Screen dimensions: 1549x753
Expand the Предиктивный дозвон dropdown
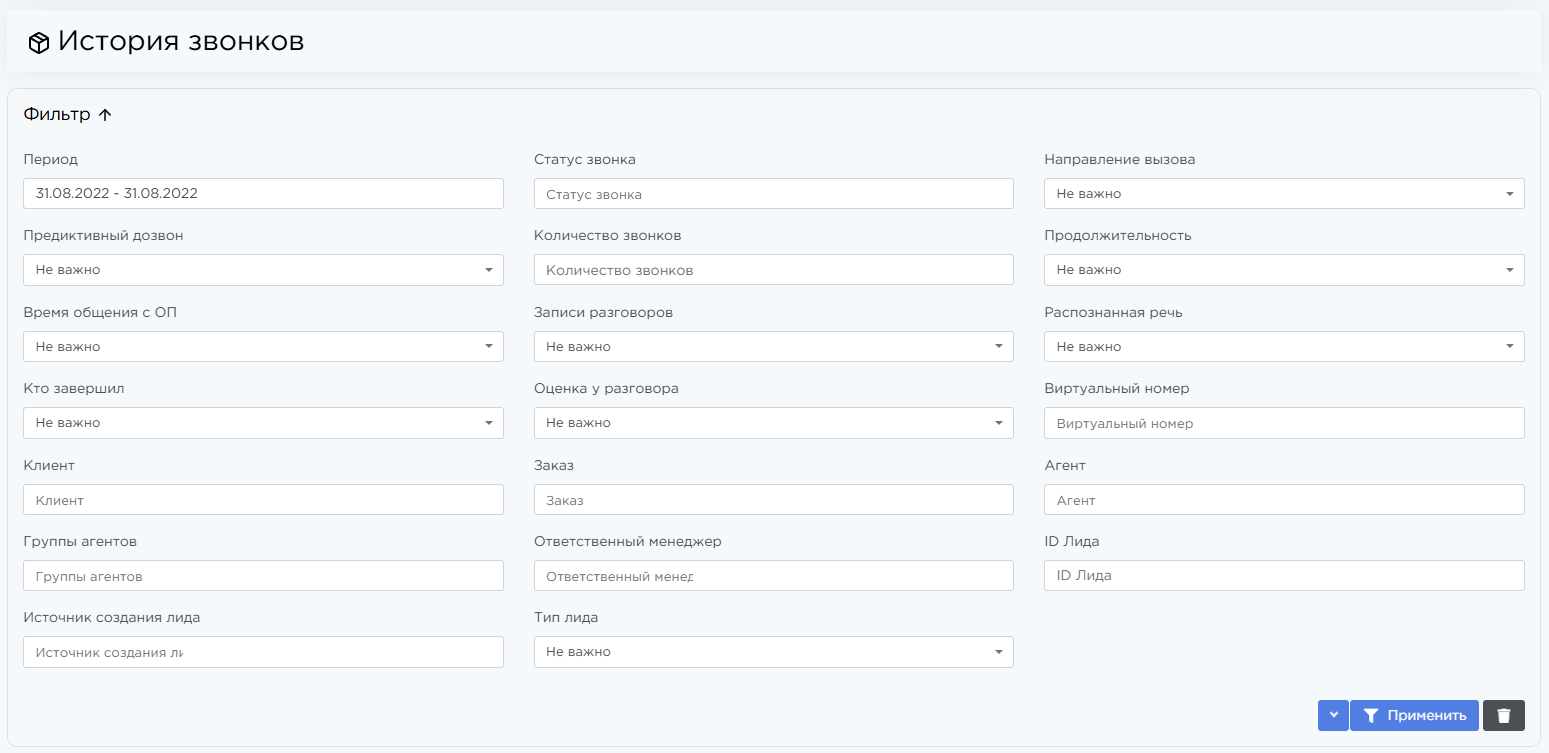pos(262,270)
